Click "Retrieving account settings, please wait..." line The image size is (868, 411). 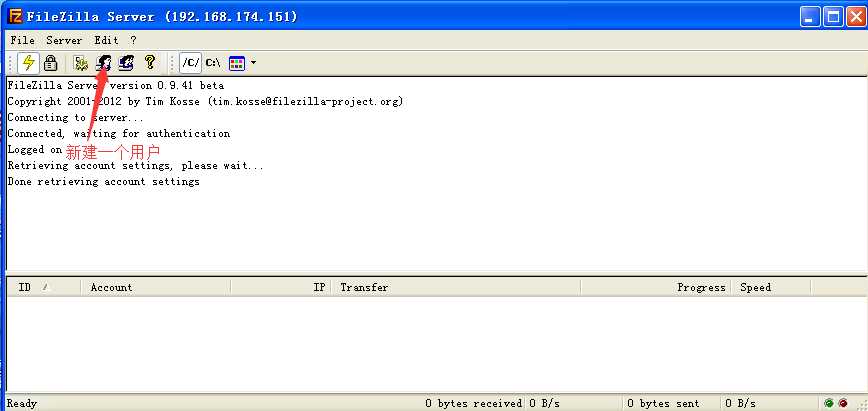tap(136, 165)
